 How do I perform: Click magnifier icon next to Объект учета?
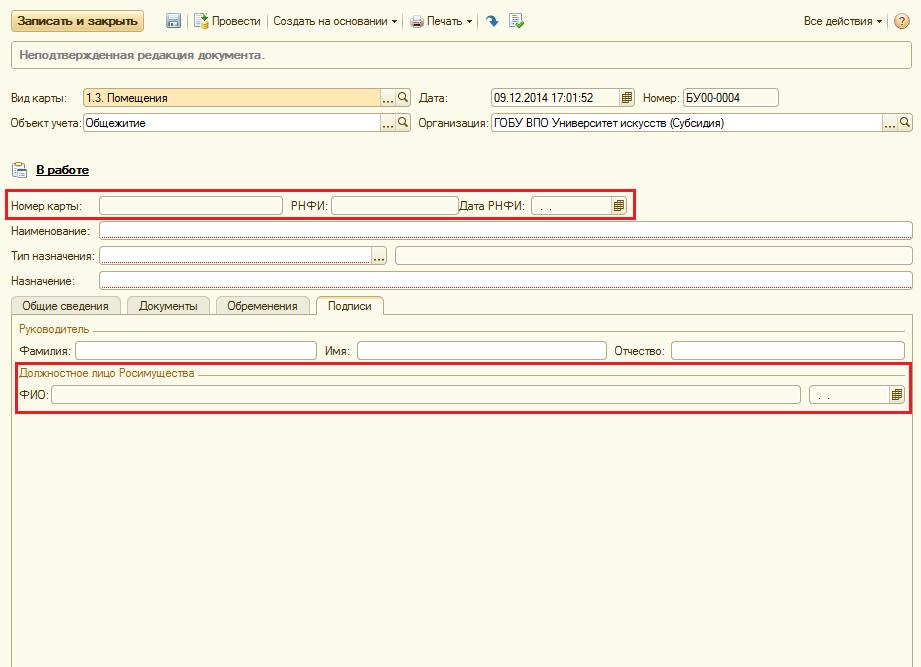pyautogui.click(x=403, y=123)
